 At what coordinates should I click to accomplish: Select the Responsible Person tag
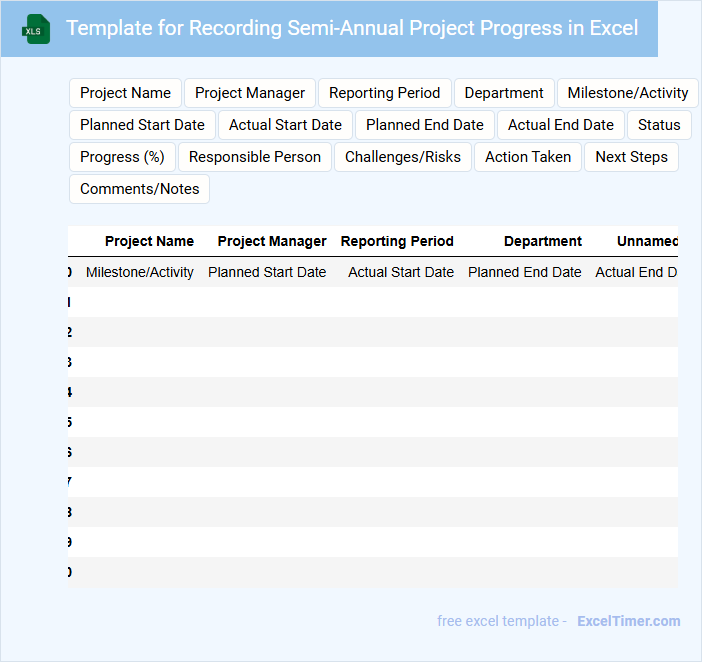tap(255, 157)
